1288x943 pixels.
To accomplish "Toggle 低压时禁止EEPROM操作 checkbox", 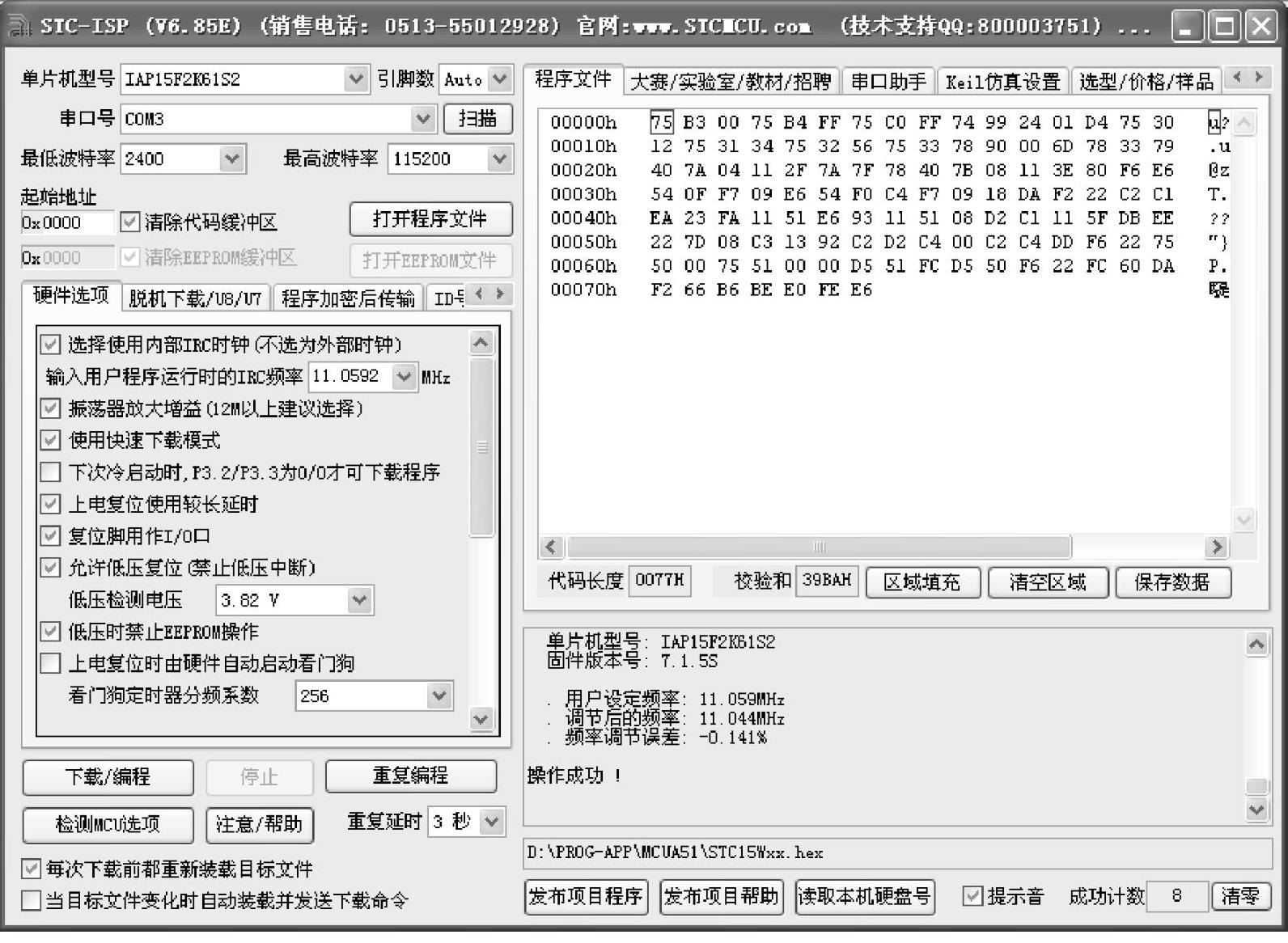I will coord(50,632).
